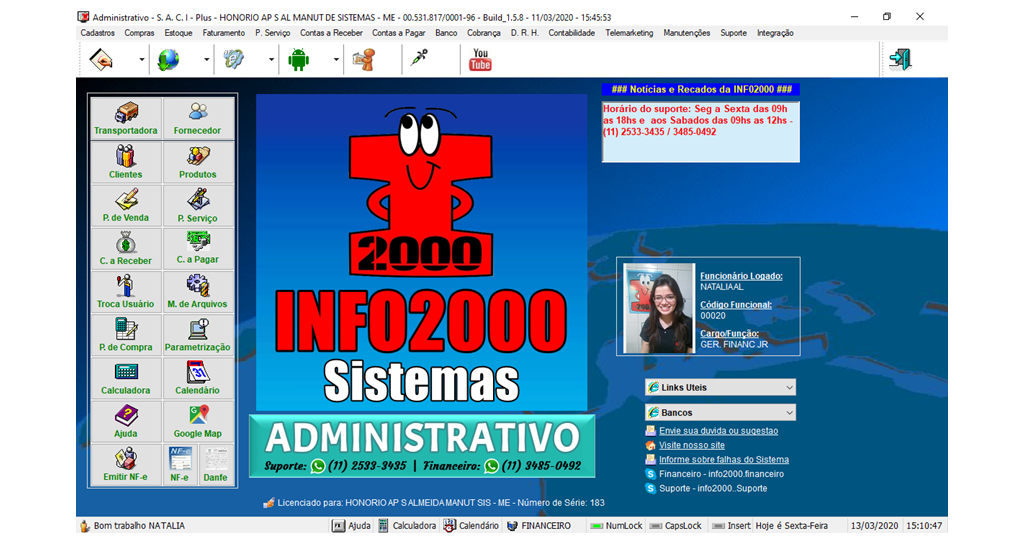Open Calendário from side panel
The width and height of the screenshot is (1024, 543).
(198, 378)
